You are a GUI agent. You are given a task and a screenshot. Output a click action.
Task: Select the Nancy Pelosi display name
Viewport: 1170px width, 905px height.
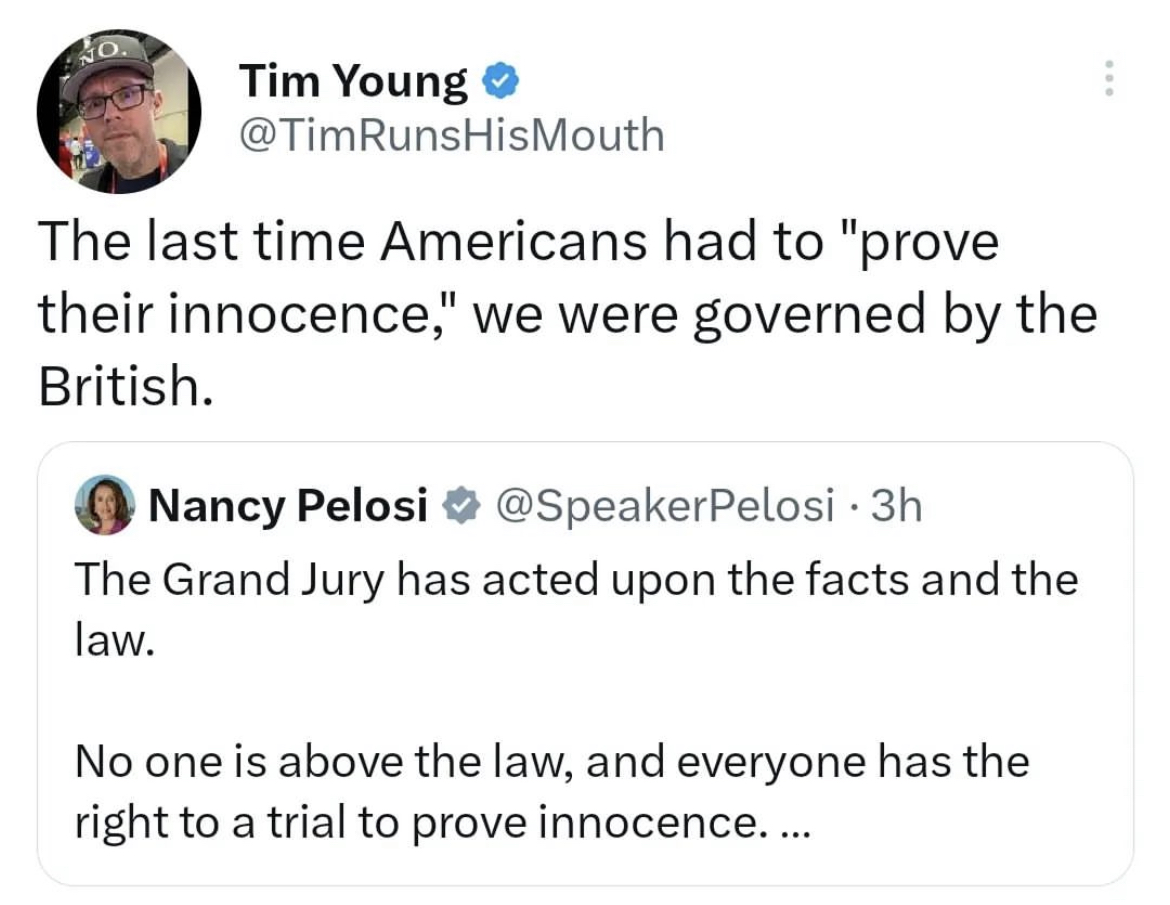tap(288, 506)
